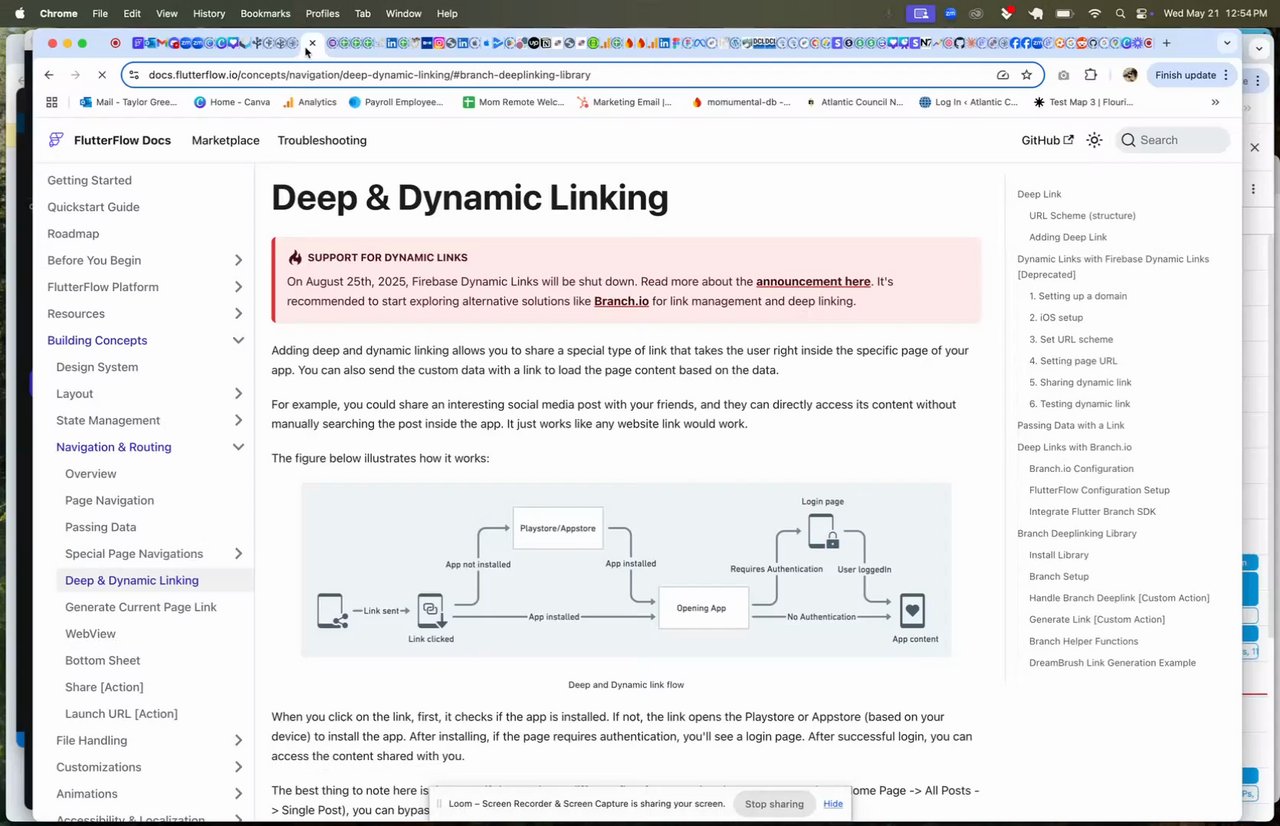Click the battery icon in the menu bar
The image size is (1280, 826).
(1064, 14)
